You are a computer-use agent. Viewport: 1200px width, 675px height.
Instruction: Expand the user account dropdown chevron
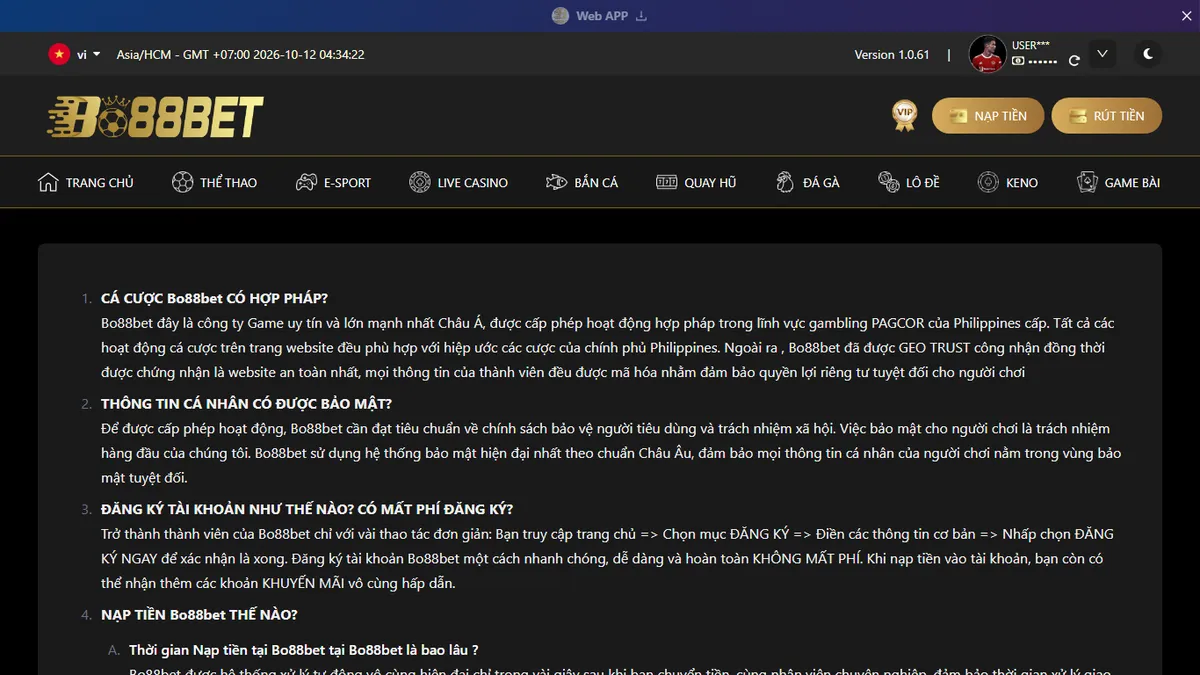1102,54
